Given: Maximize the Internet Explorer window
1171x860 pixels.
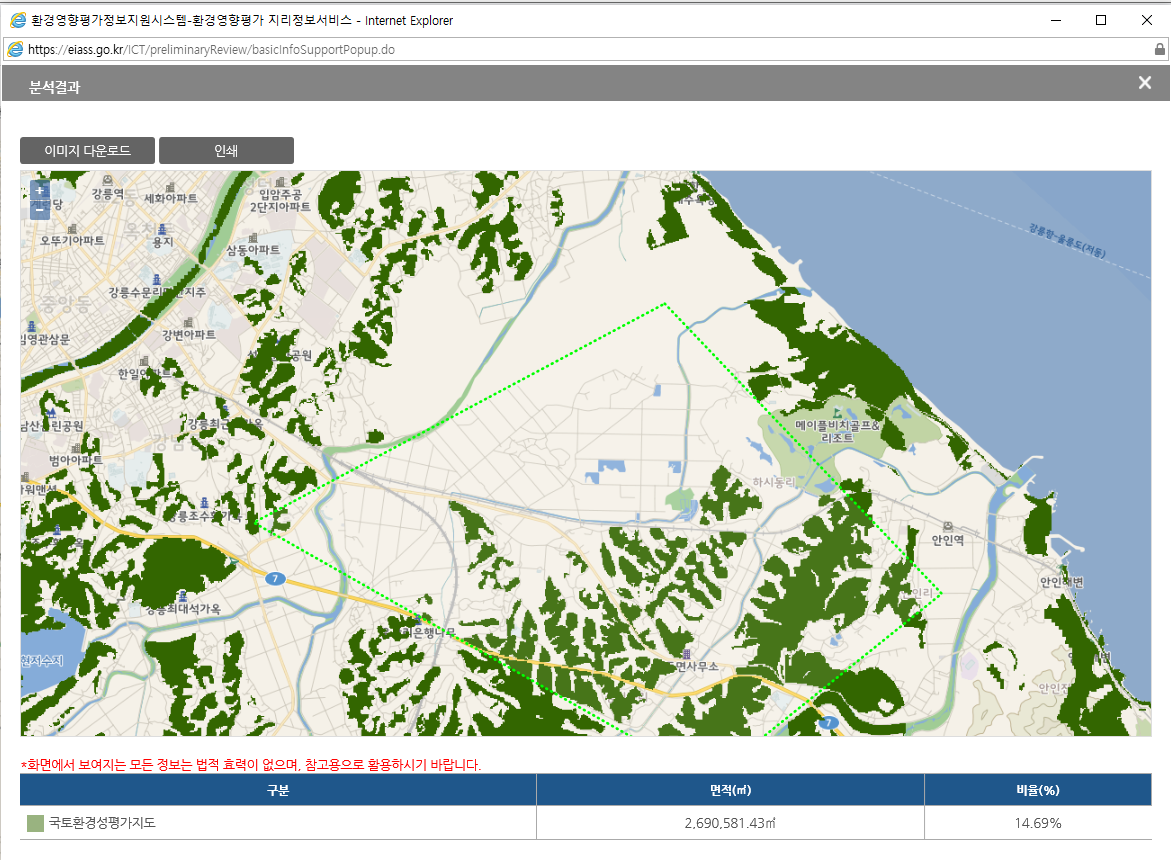Looking at the screenshot, I should pyautogui.click(x=1101, y=20).
